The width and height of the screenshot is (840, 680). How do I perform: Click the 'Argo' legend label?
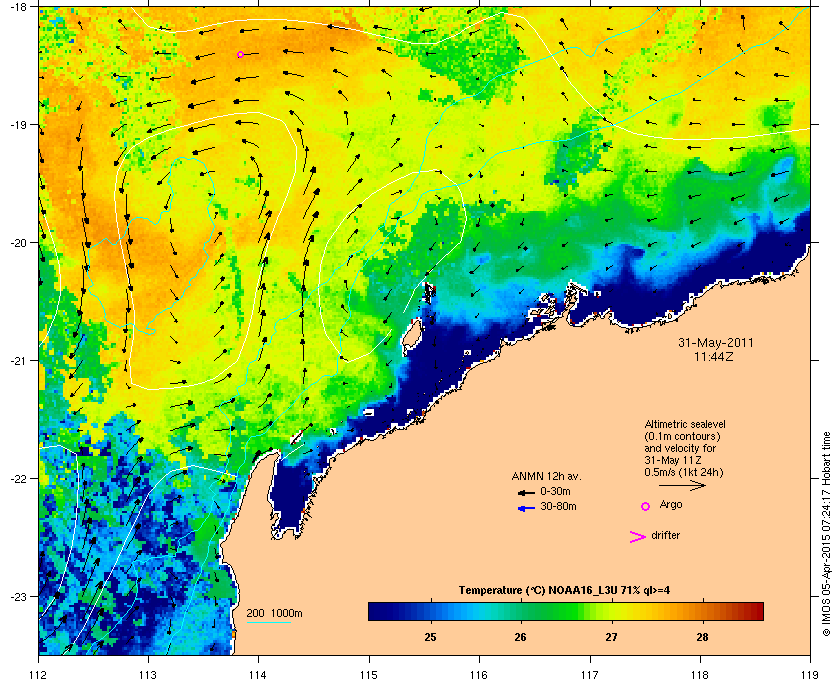pos(671,505)
